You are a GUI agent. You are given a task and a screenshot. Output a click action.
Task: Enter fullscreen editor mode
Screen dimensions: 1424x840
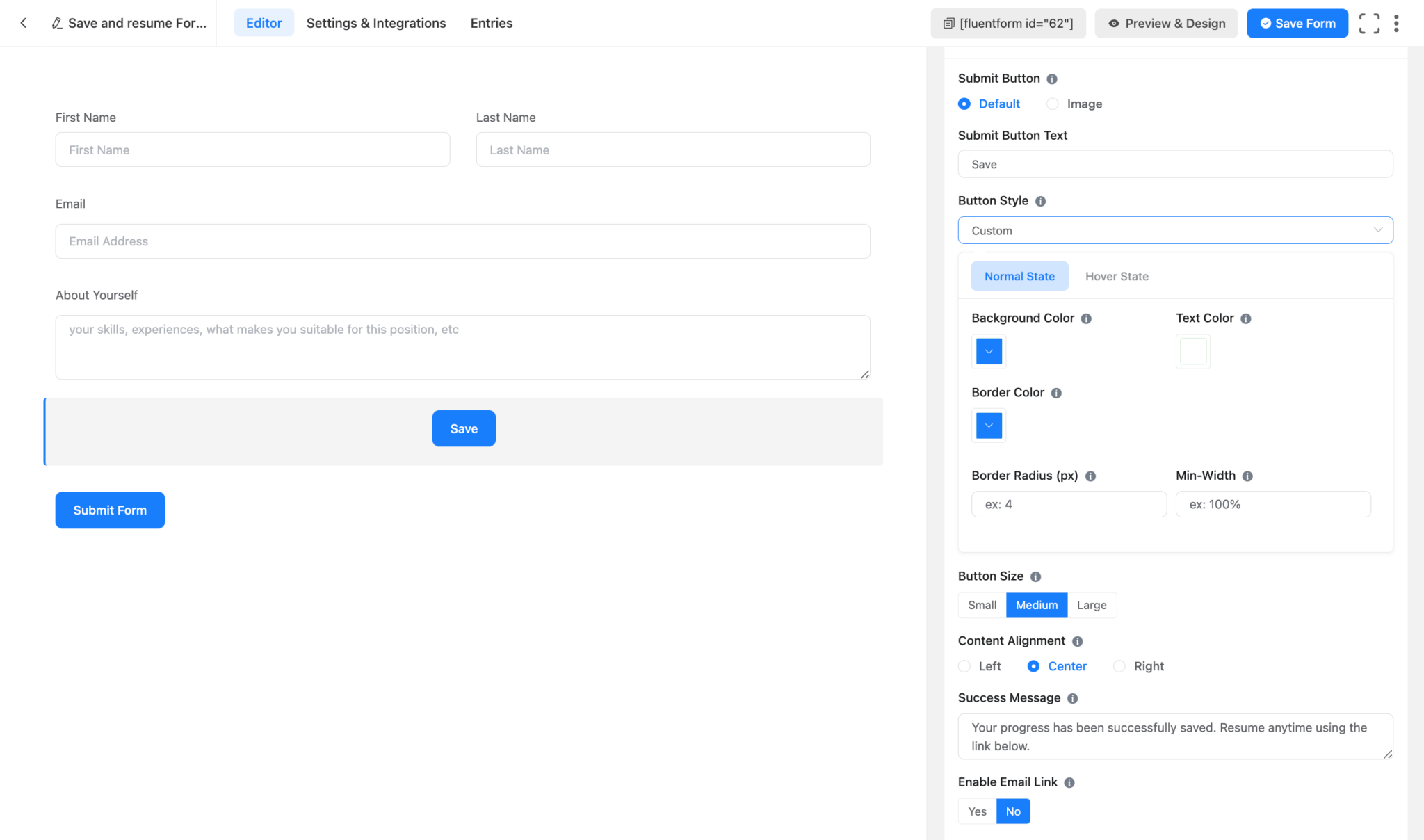1369,23
